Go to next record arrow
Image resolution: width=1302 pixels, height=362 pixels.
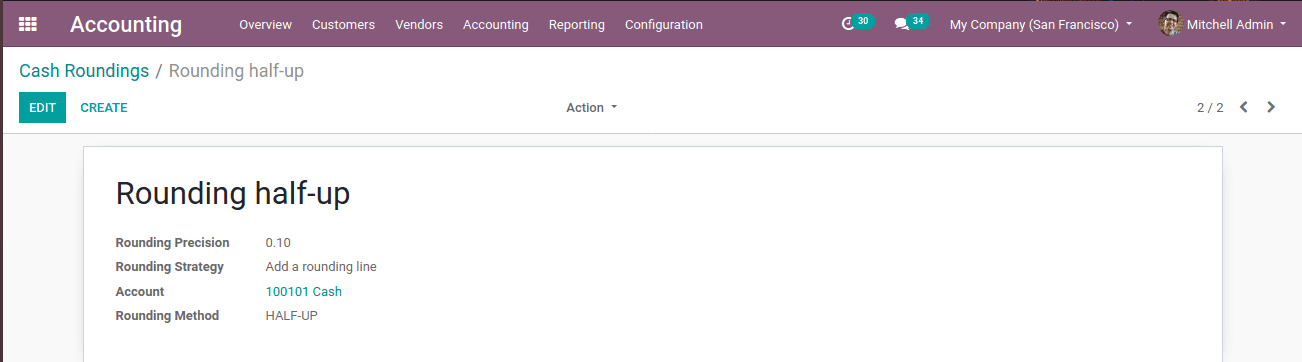pyautogui.click(x=1271, y=107)
